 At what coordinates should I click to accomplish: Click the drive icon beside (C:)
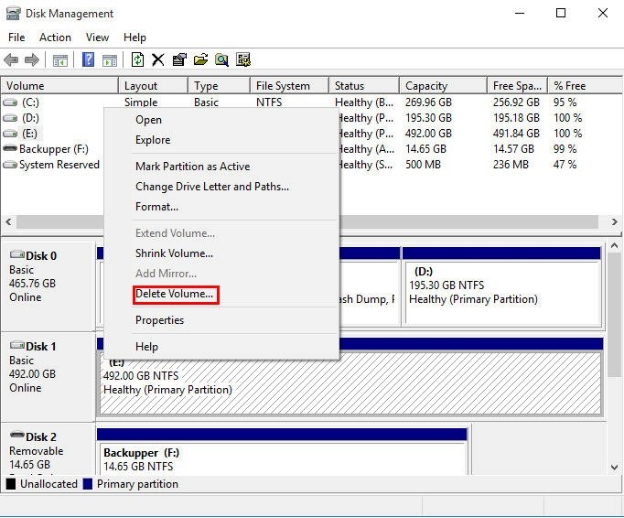pyautogui.click(x=10, y=103)
